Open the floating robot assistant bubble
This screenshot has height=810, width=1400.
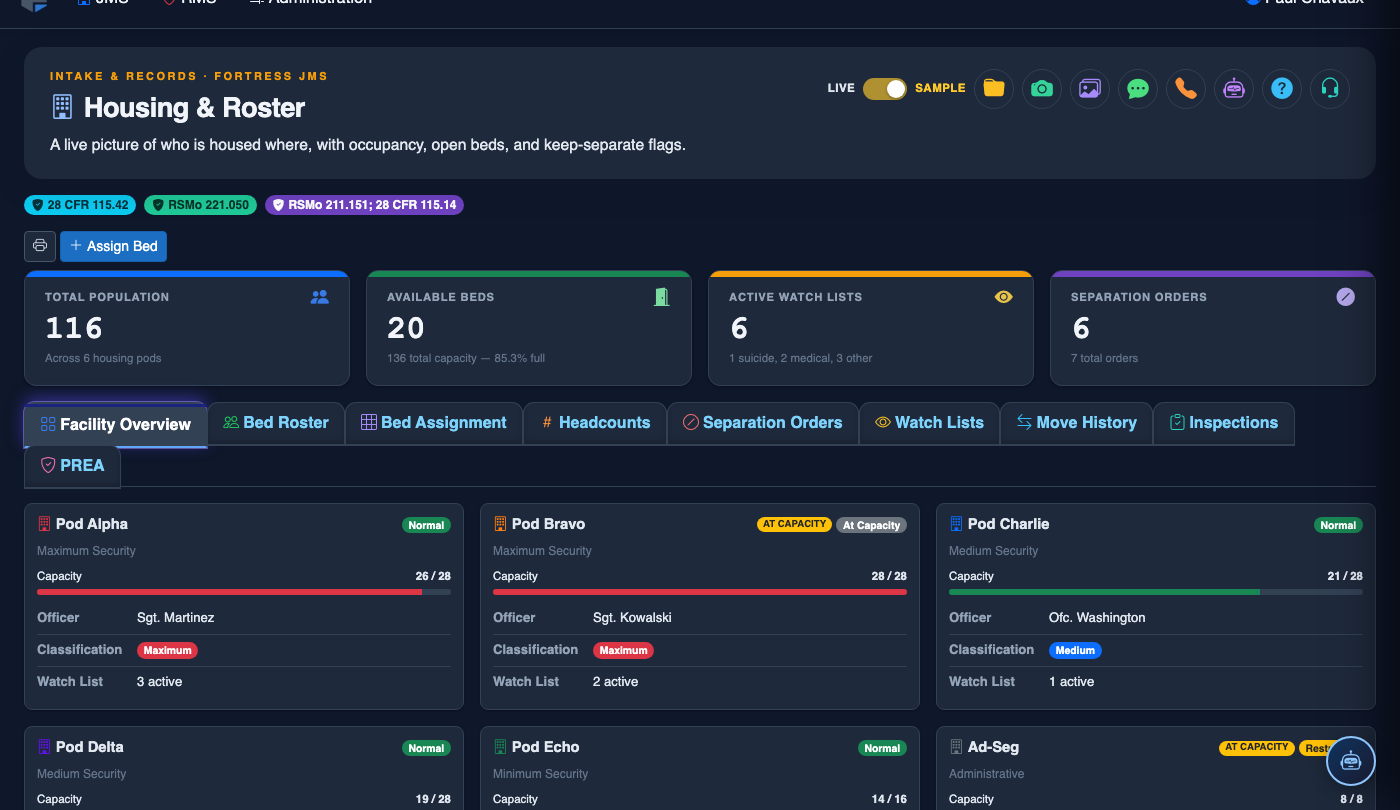[x=1351, y=761]
